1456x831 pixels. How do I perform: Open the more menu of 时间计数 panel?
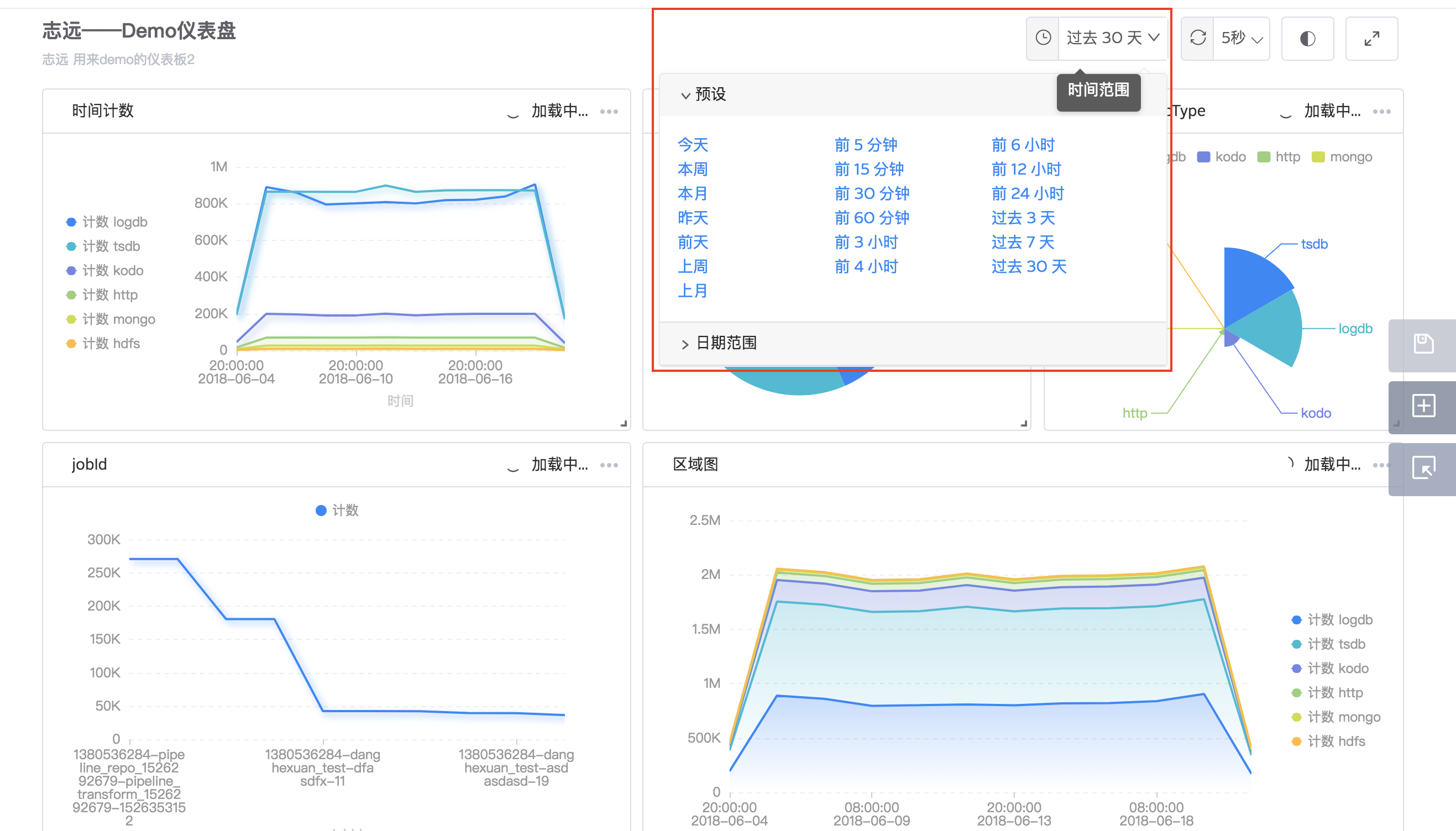pos(609,112)
